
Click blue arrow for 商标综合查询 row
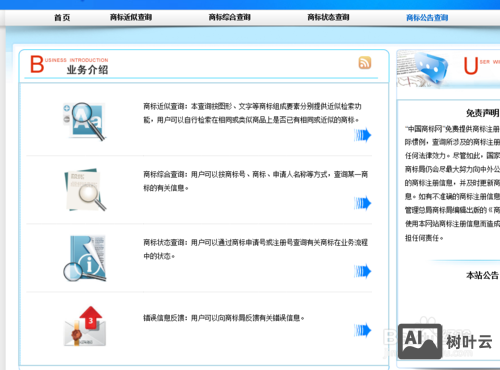tap(362, 203)
